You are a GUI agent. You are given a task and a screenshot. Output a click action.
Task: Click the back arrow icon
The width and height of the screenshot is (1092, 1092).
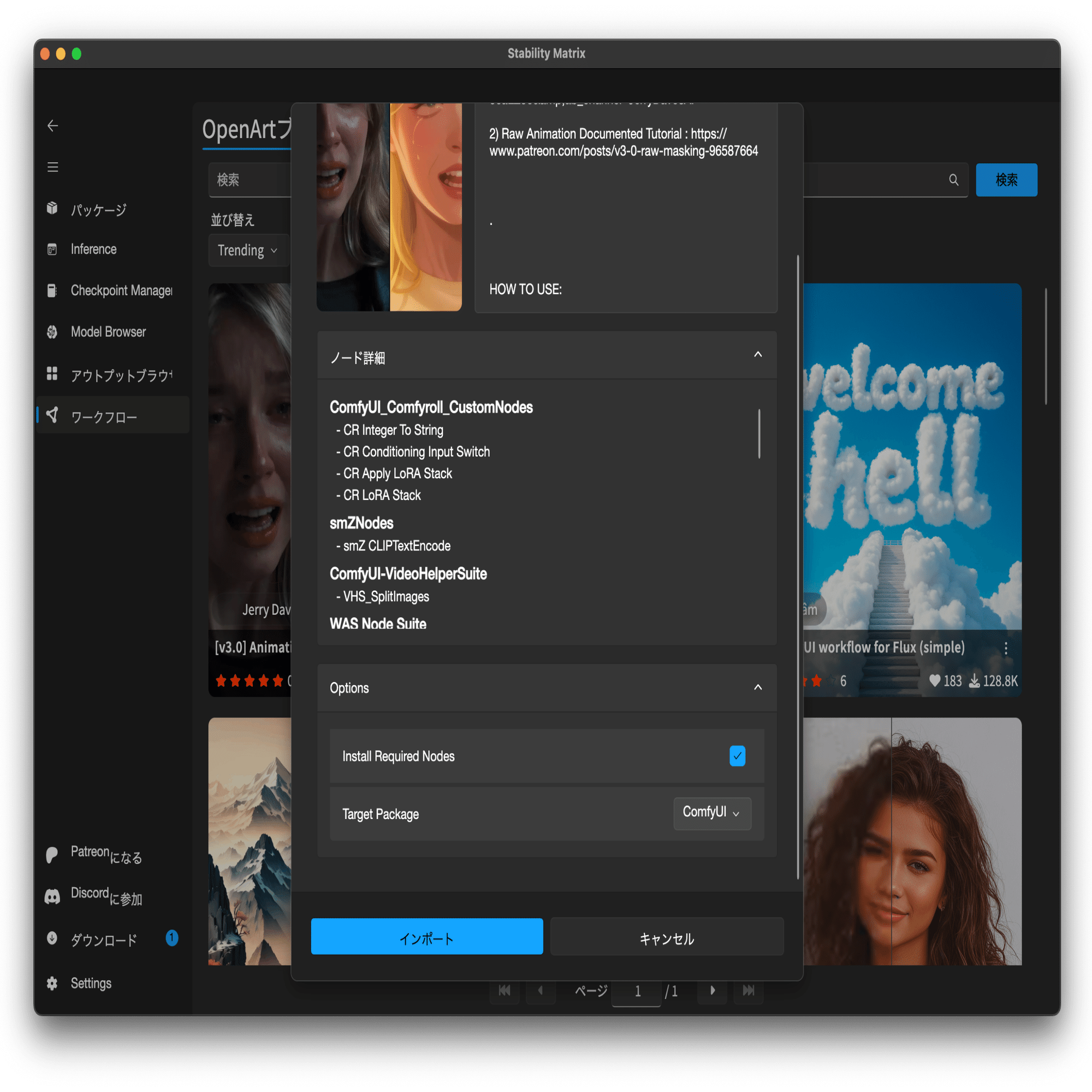[x=52, y=126]
